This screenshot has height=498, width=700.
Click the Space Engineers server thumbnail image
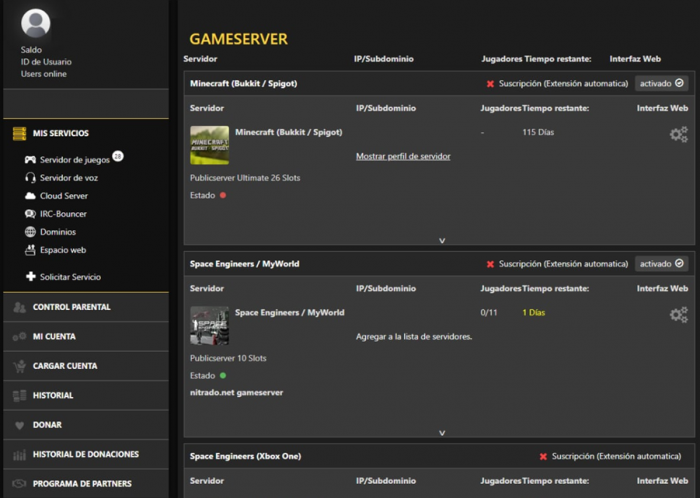[209, 325]
